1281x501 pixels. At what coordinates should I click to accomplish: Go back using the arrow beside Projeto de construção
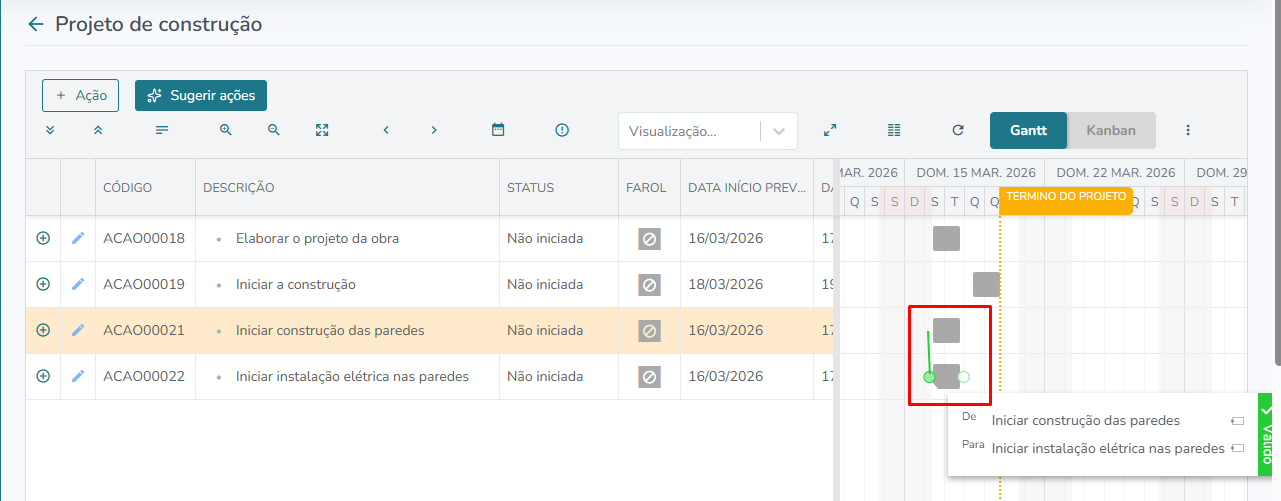[x=36, y=24]
